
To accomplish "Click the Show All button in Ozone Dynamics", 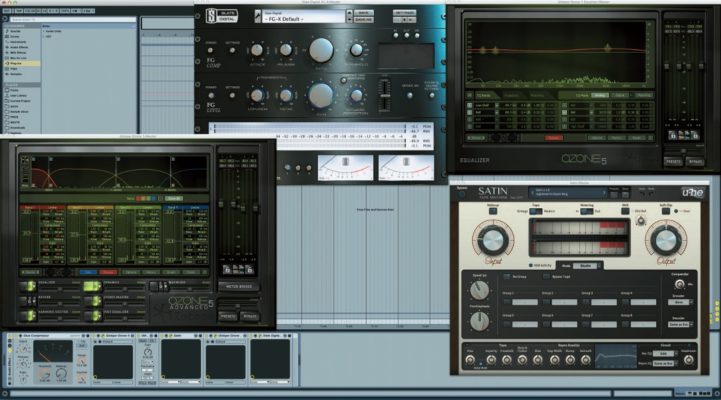I will [174, 199].
